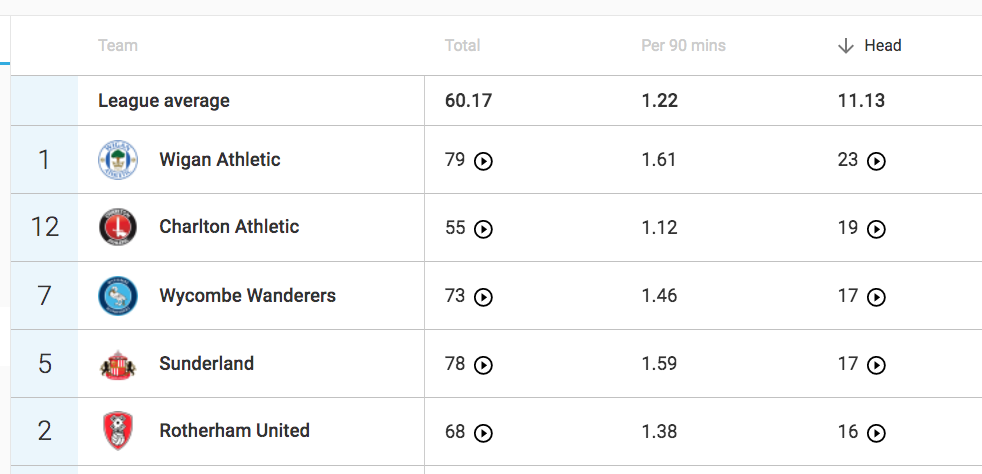The width and height of the screenshot is (982, 474).
Task: Open the Sunderland team name link
Action: [x=206, y=363]
